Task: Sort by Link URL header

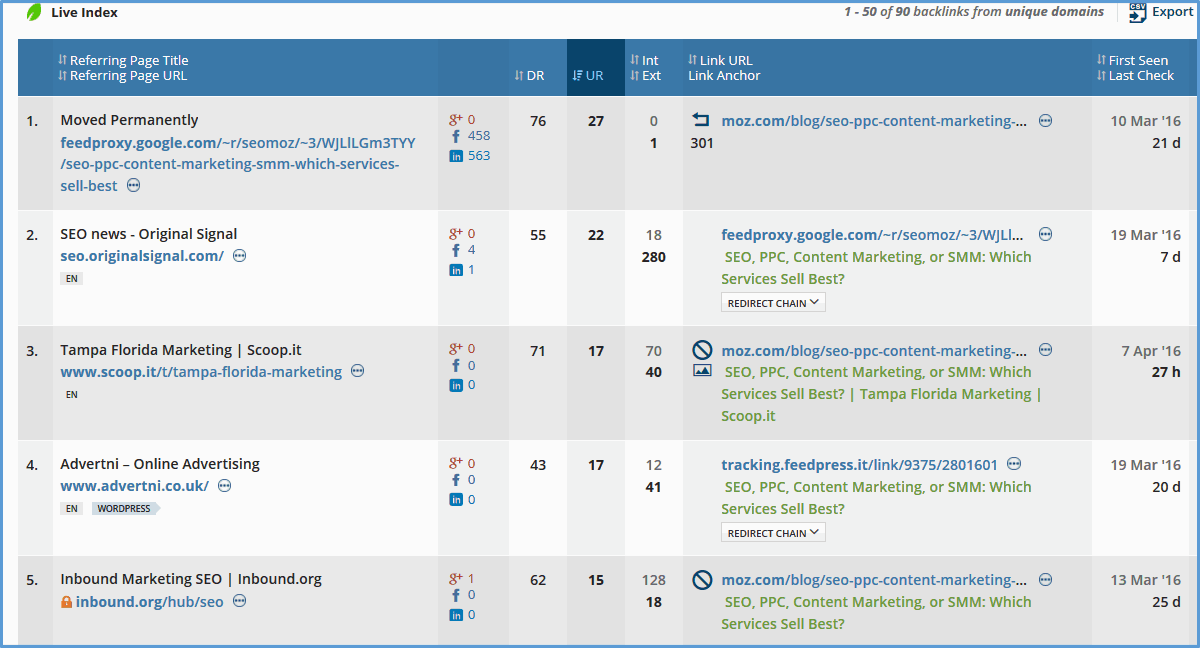Action: tap(720, 60)
